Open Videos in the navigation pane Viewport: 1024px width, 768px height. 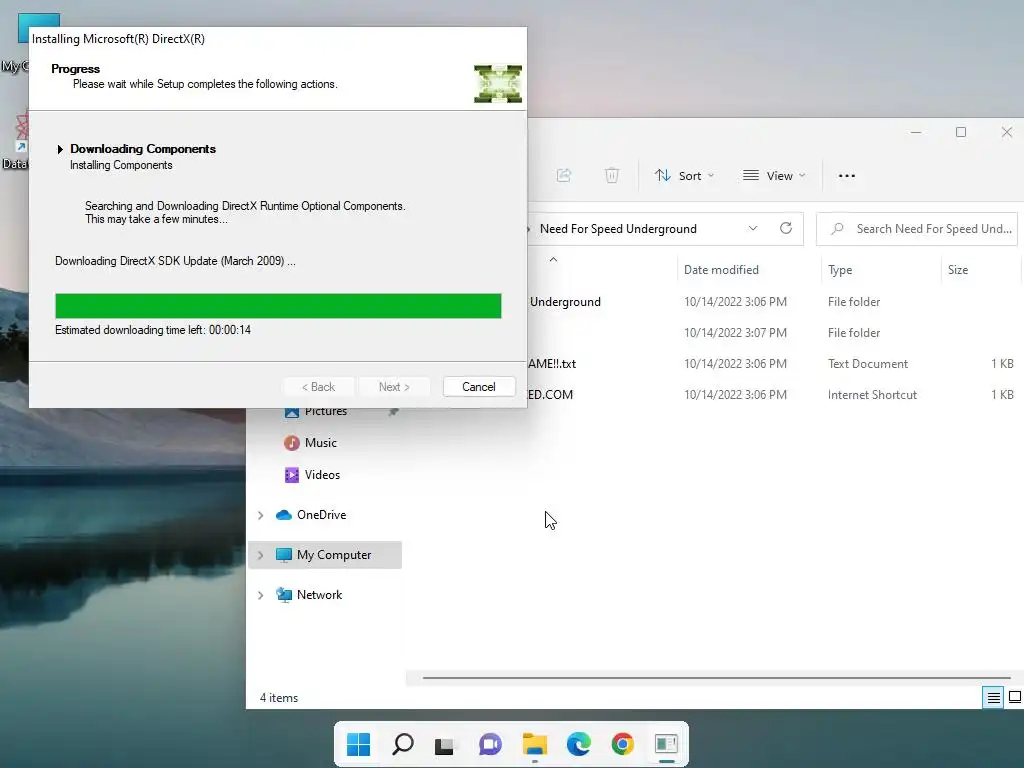point(322,475)
